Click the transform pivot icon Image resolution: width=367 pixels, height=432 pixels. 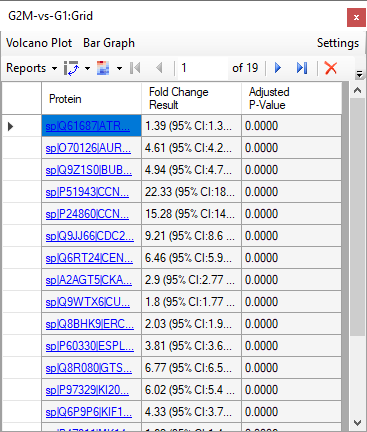[x=71, y=68]
